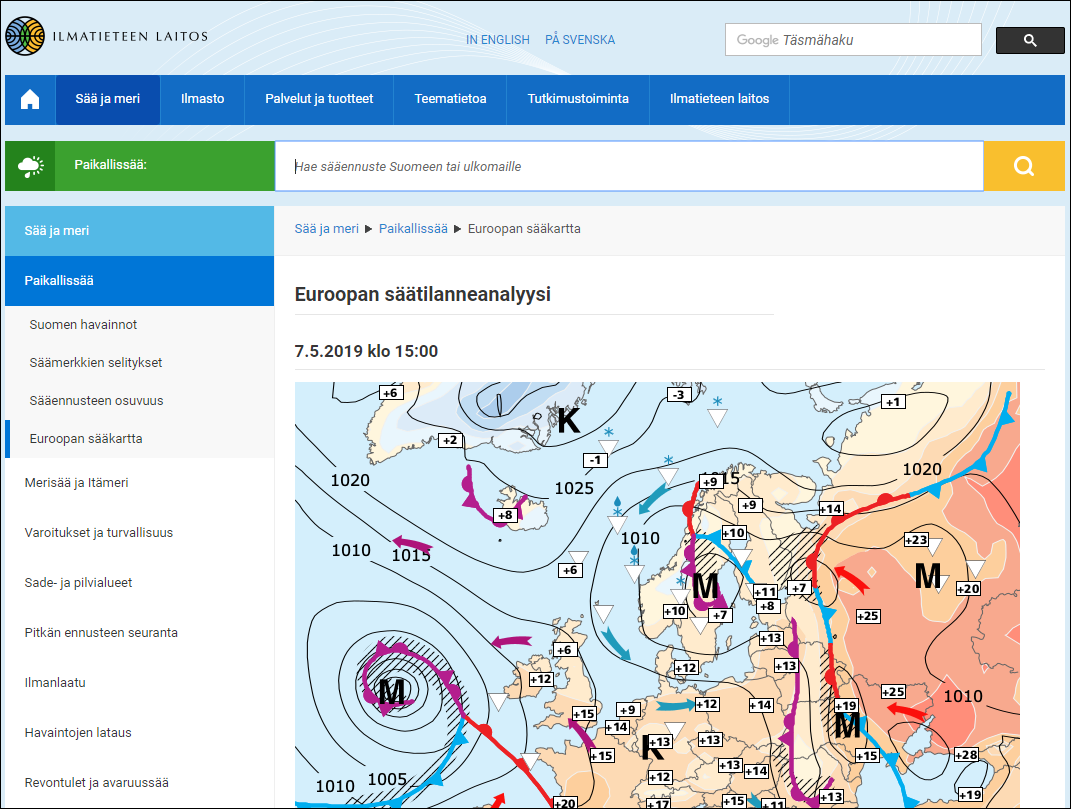Viewport: 1071px width, 809px height.
Task: Click the green weather symbol beside Paikallissää
Action: 29,165
